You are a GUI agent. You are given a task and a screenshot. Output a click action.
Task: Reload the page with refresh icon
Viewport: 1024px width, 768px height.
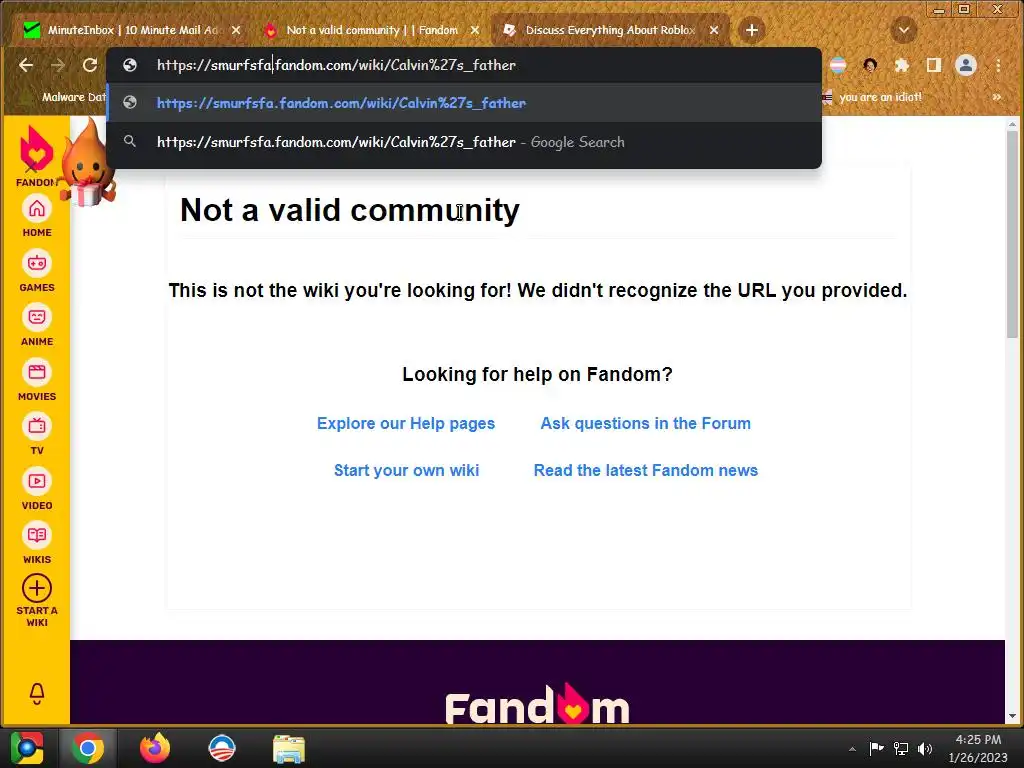[x=89, y=65]
